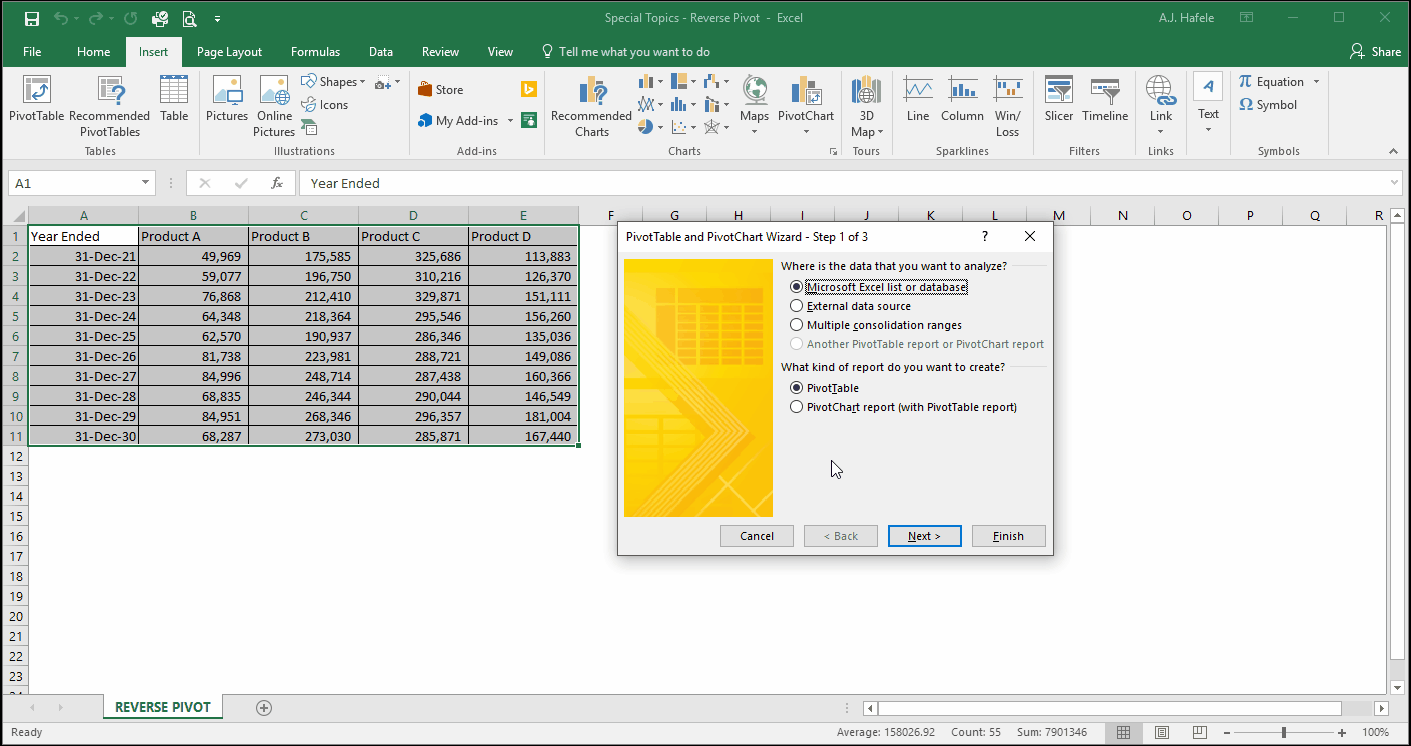Screen dimensions: 1411x746
Task: Expand the My Add-ins dropdown
Action: click(x=510, y=121)
